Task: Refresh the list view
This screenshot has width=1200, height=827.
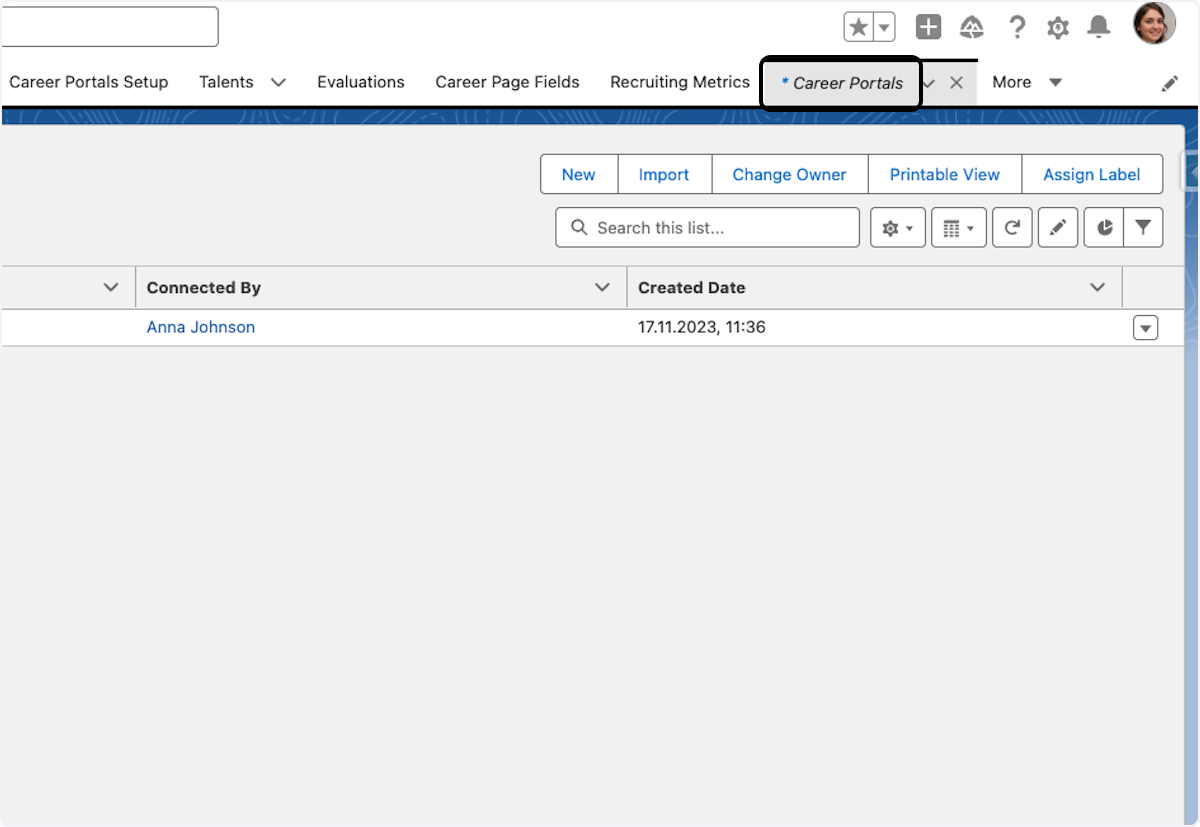Action: (1012, 228)
